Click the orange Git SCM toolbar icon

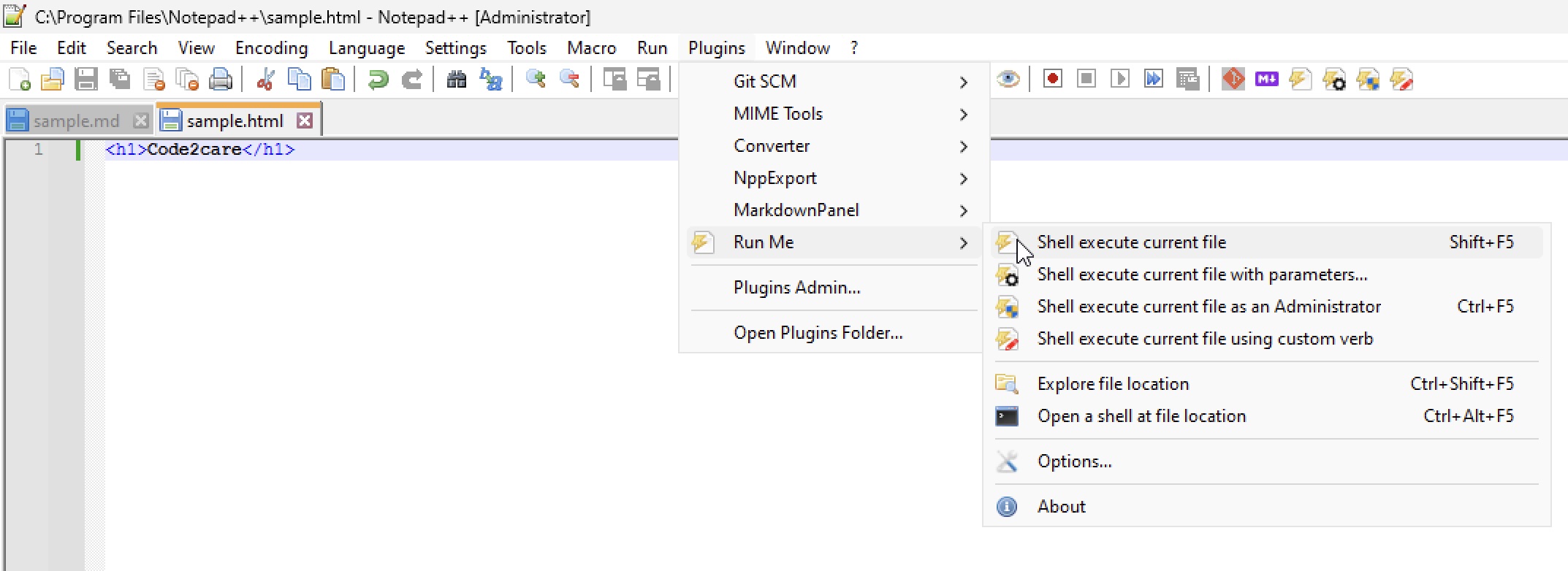point(1233,79)
